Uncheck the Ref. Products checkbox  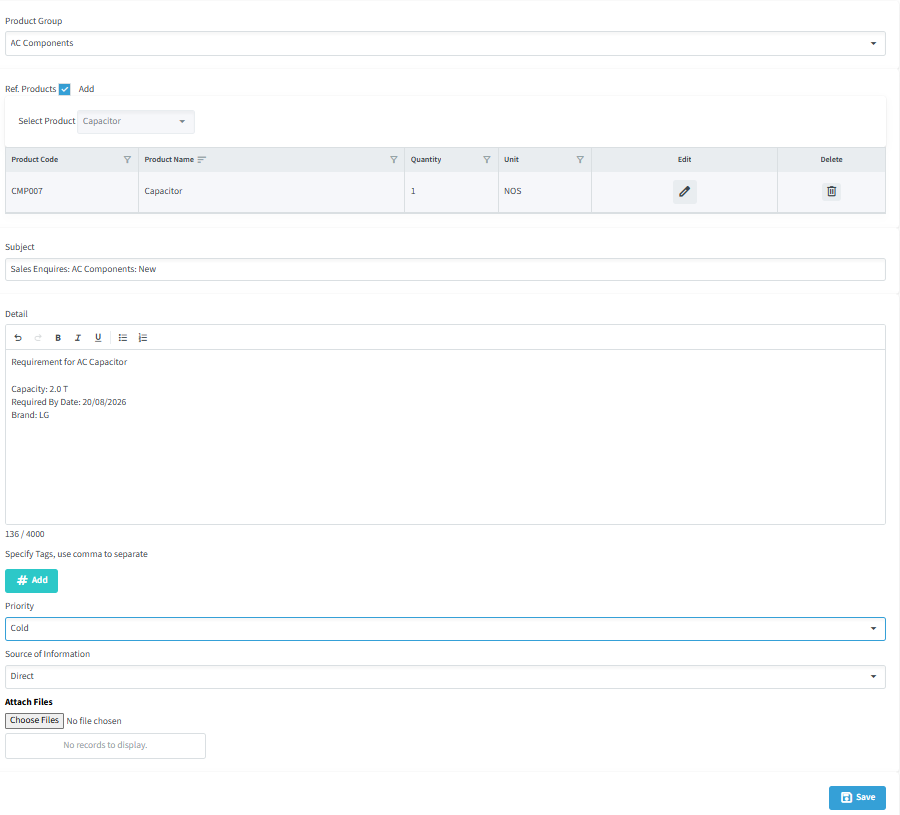(65, 89)
